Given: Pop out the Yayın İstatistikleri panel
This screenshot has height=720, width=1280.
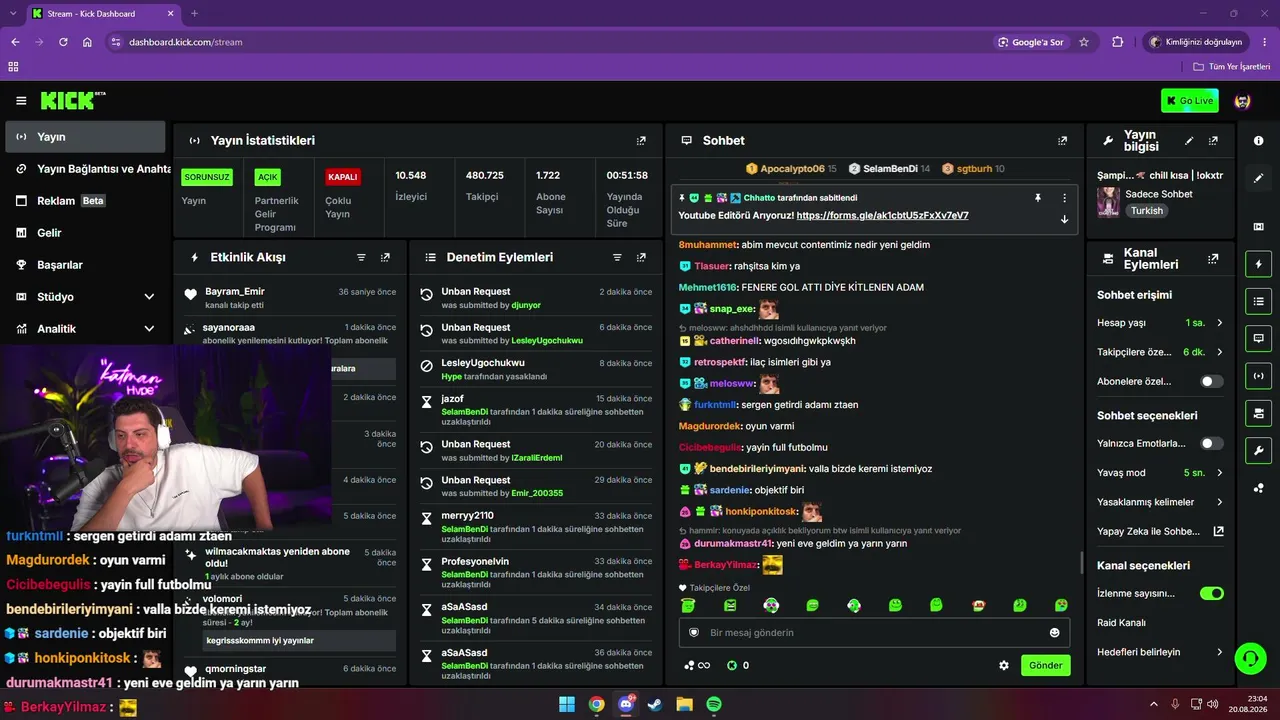Looking at the screenshot, I should [641, 141].
